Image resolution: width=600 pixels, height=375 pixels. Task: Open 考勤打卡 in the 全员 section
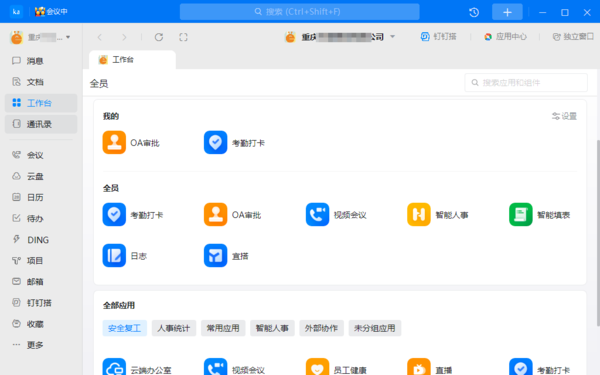pos(132,215)
